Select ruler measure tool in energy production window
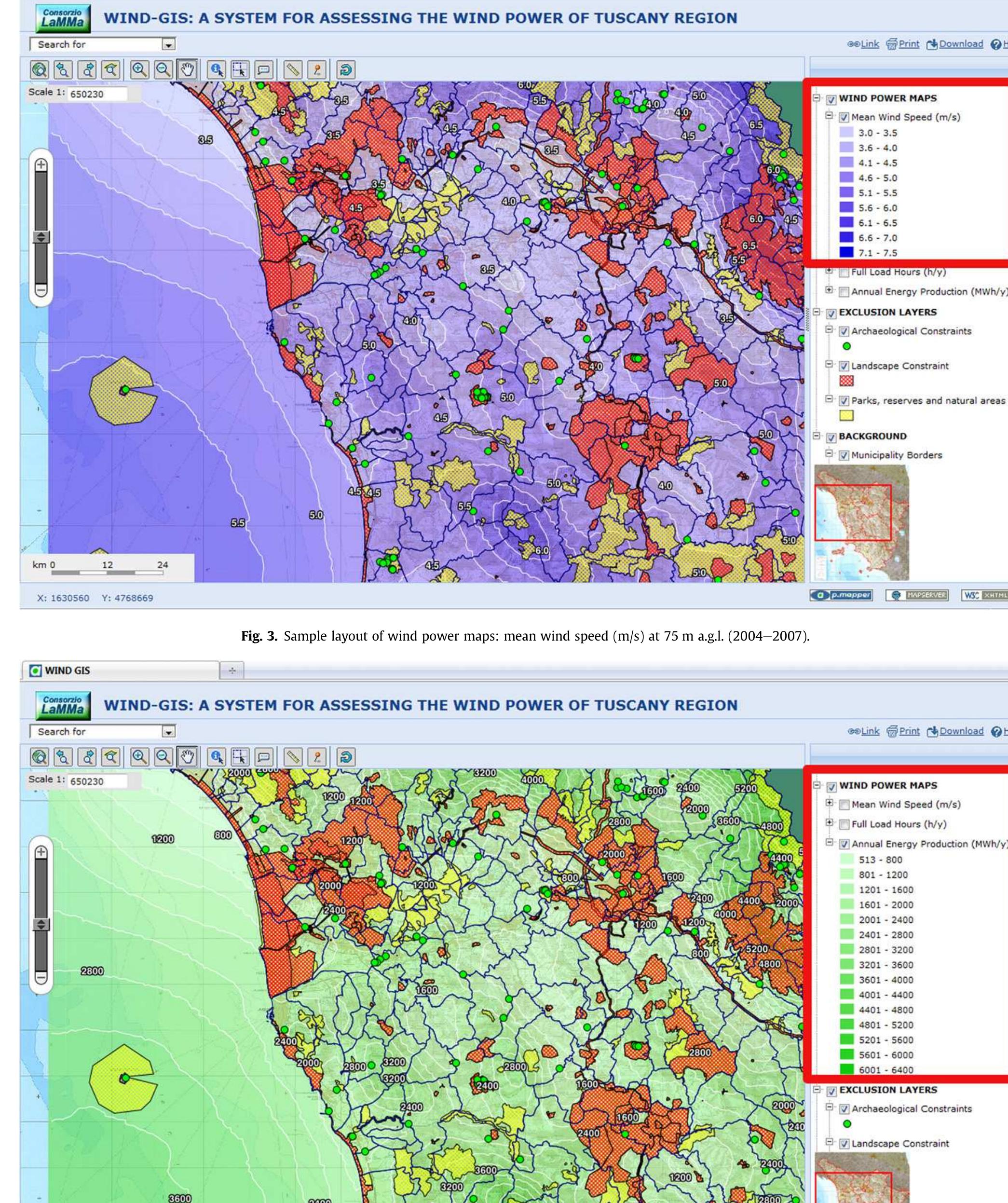Screen dimensions: 1008x1203 tap(293, 757)
